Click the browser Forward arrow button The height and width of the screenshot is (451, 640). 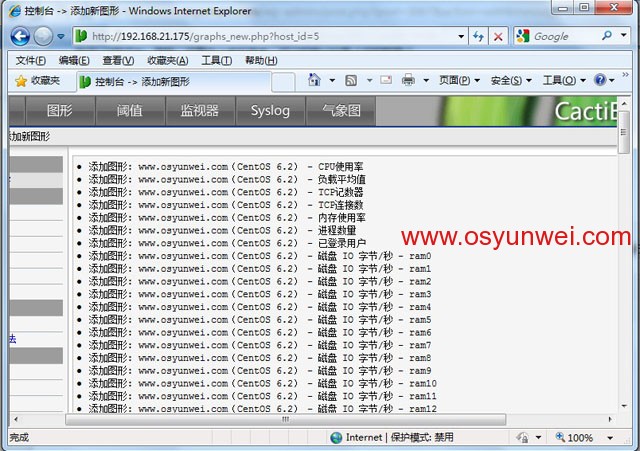point(43,36)
